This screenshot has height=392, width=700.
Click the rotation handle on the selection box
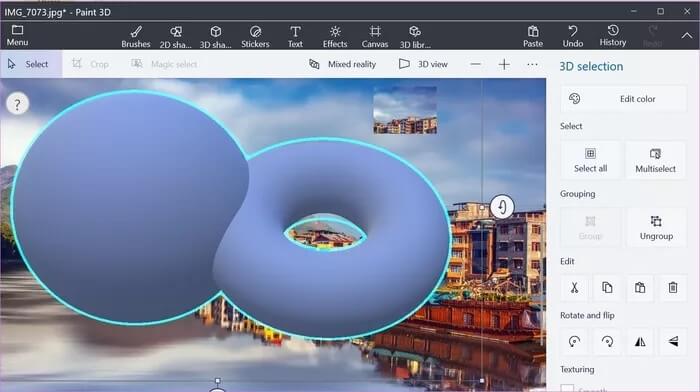502,207
